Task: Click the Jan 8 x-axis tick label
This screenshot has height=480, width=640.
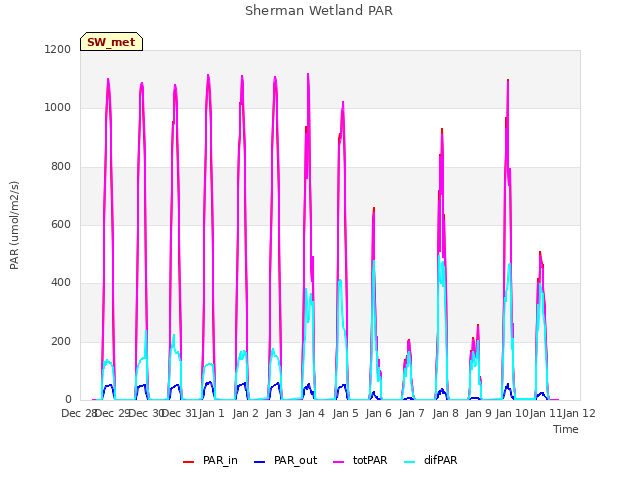Action: [446, 413]
